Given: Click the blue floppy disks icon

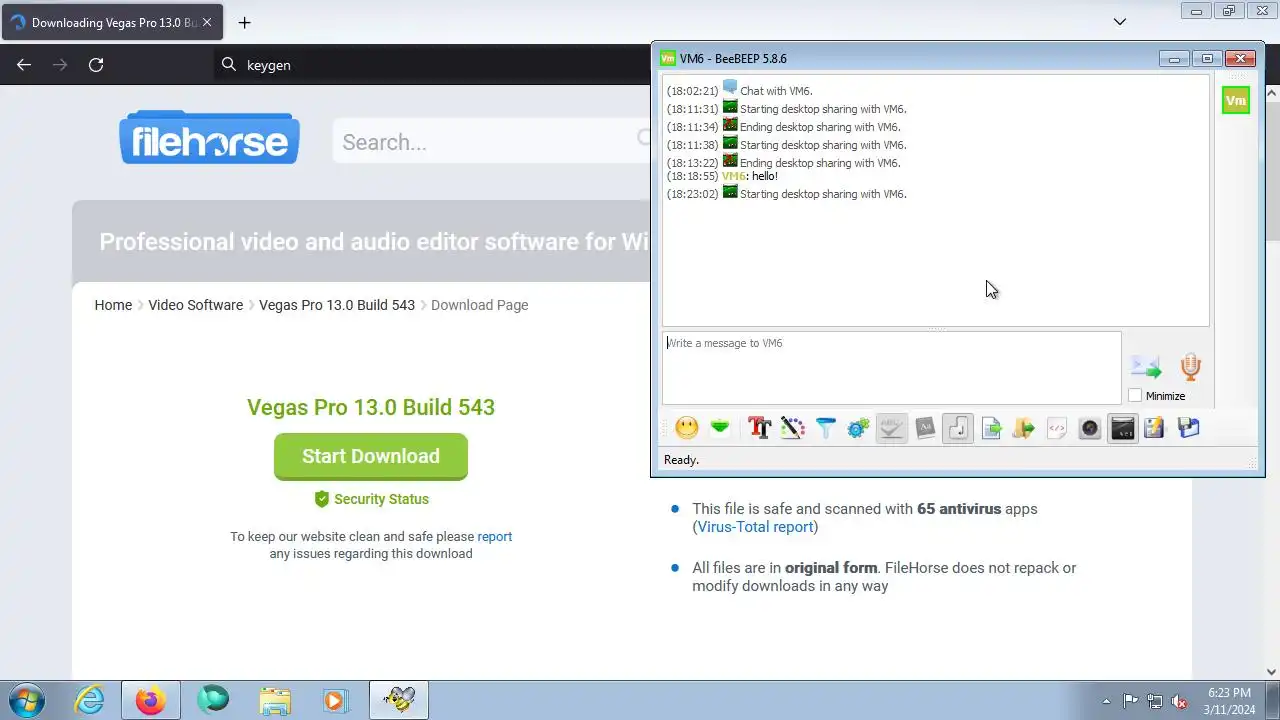Looking at the screenshot, I should click(1188, 428).
